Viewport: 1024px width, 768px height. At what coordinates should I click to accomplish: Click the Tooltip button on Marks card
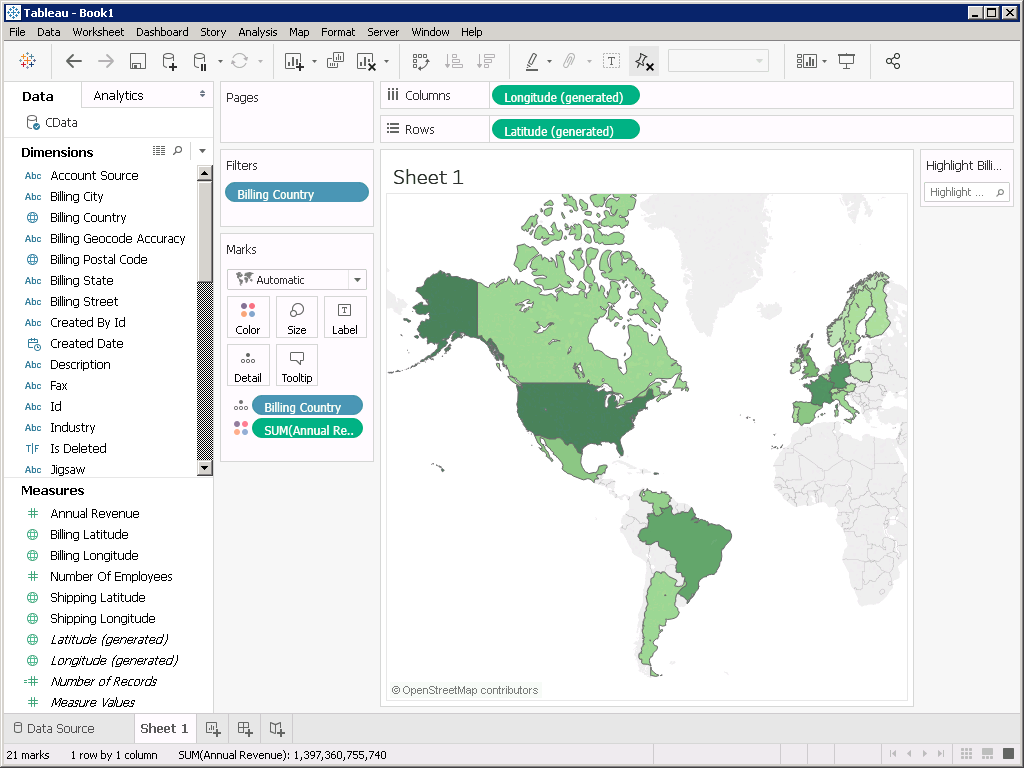(x=297, y=366)
